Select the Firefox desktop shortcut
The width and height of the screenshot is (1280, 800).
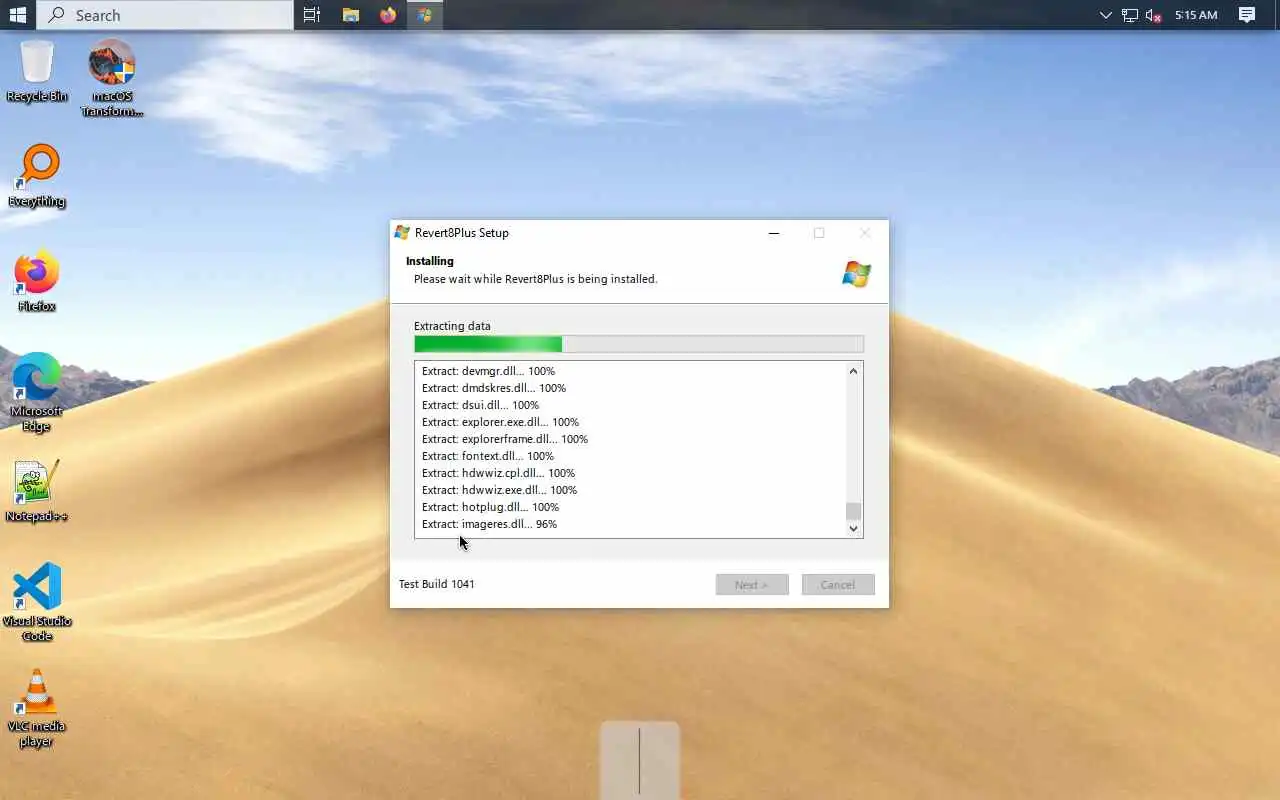tap(37, 281)
